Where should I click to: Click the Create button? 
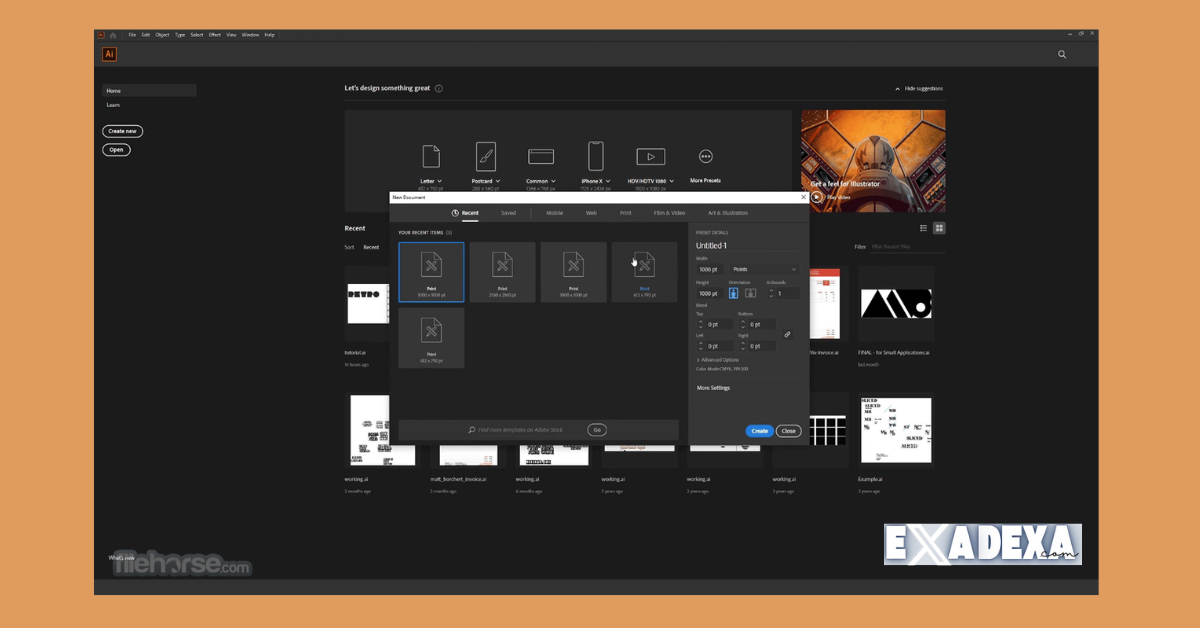pos(759,430)
